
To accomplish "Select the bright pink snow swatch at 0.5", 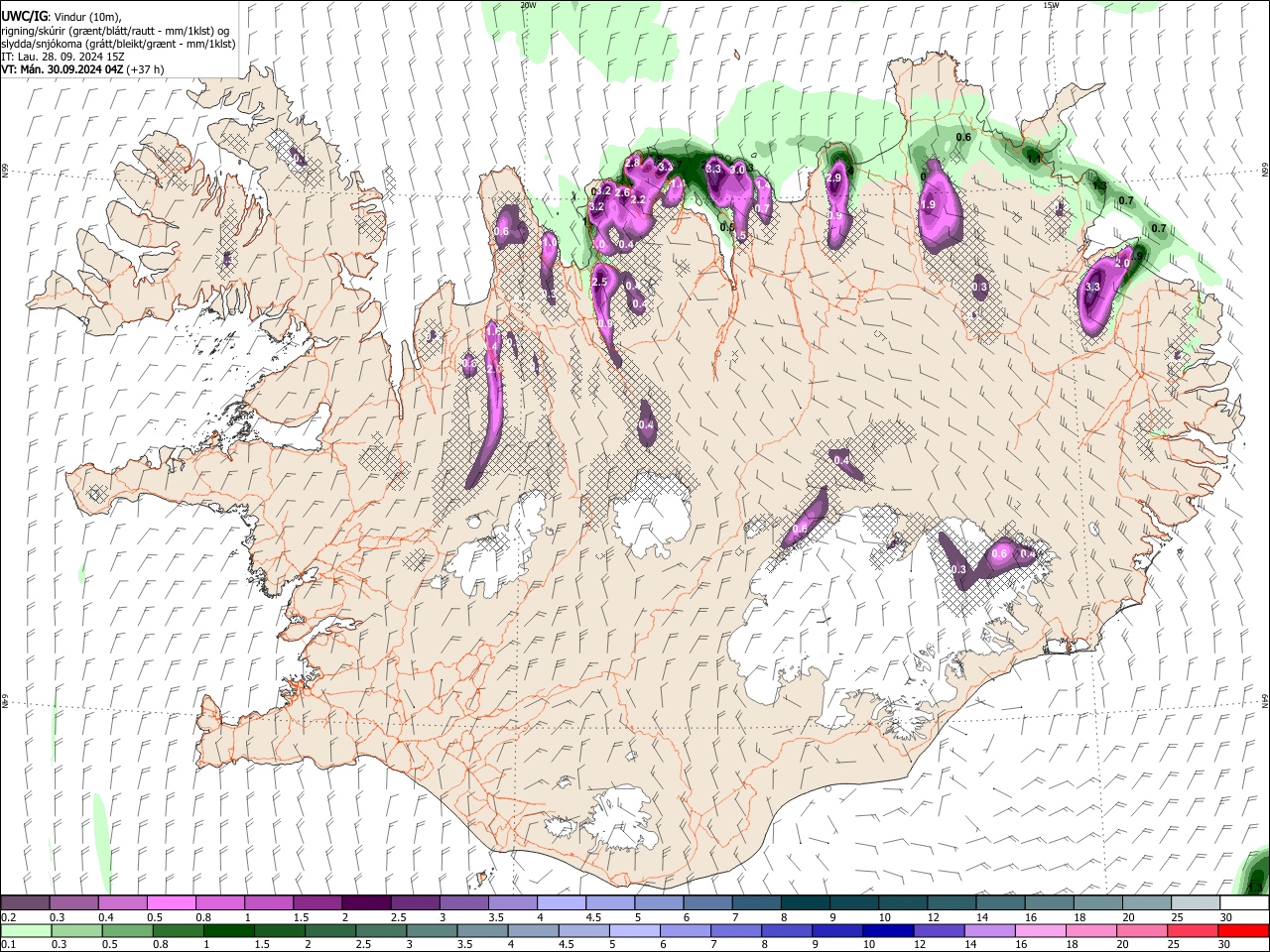I will pyautogui.click(x=171, y=902).
